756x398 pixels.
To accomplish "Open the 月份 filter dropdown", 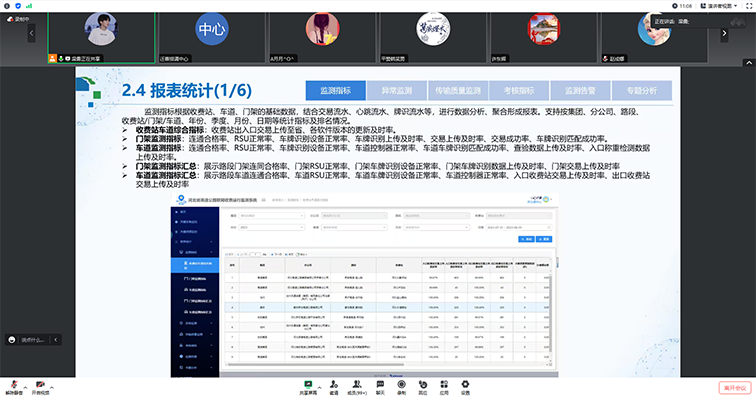I will (436, 227).
